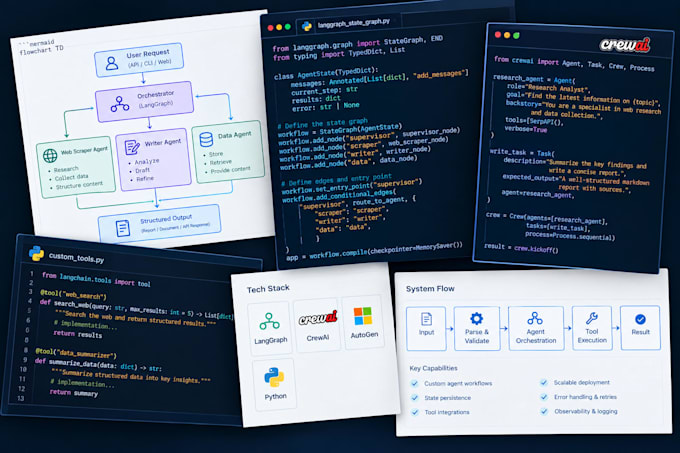Click the red dot in langgraph window
680x453 pixels.
[x=271, y=28]
